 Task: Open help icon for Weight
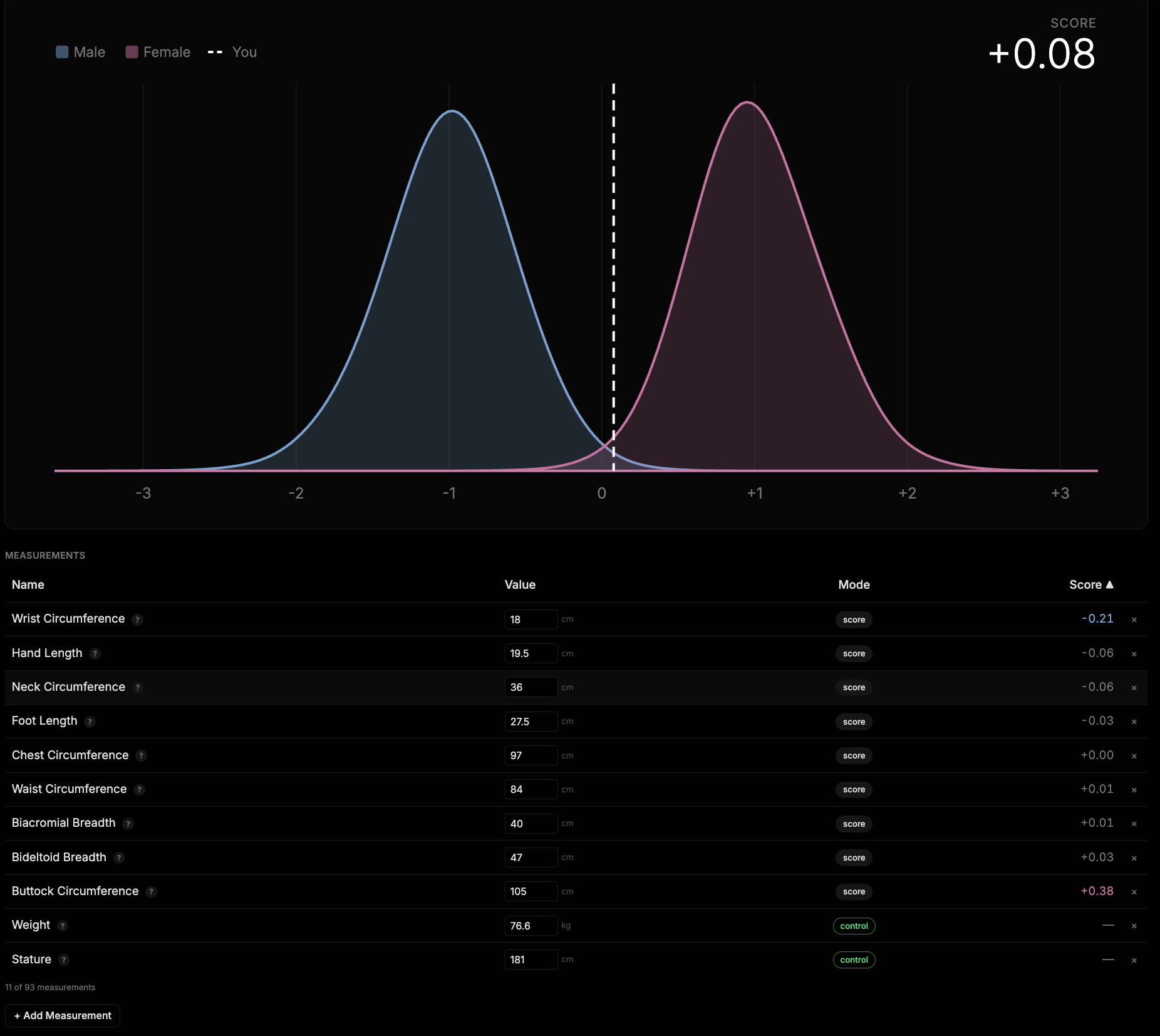63,926
